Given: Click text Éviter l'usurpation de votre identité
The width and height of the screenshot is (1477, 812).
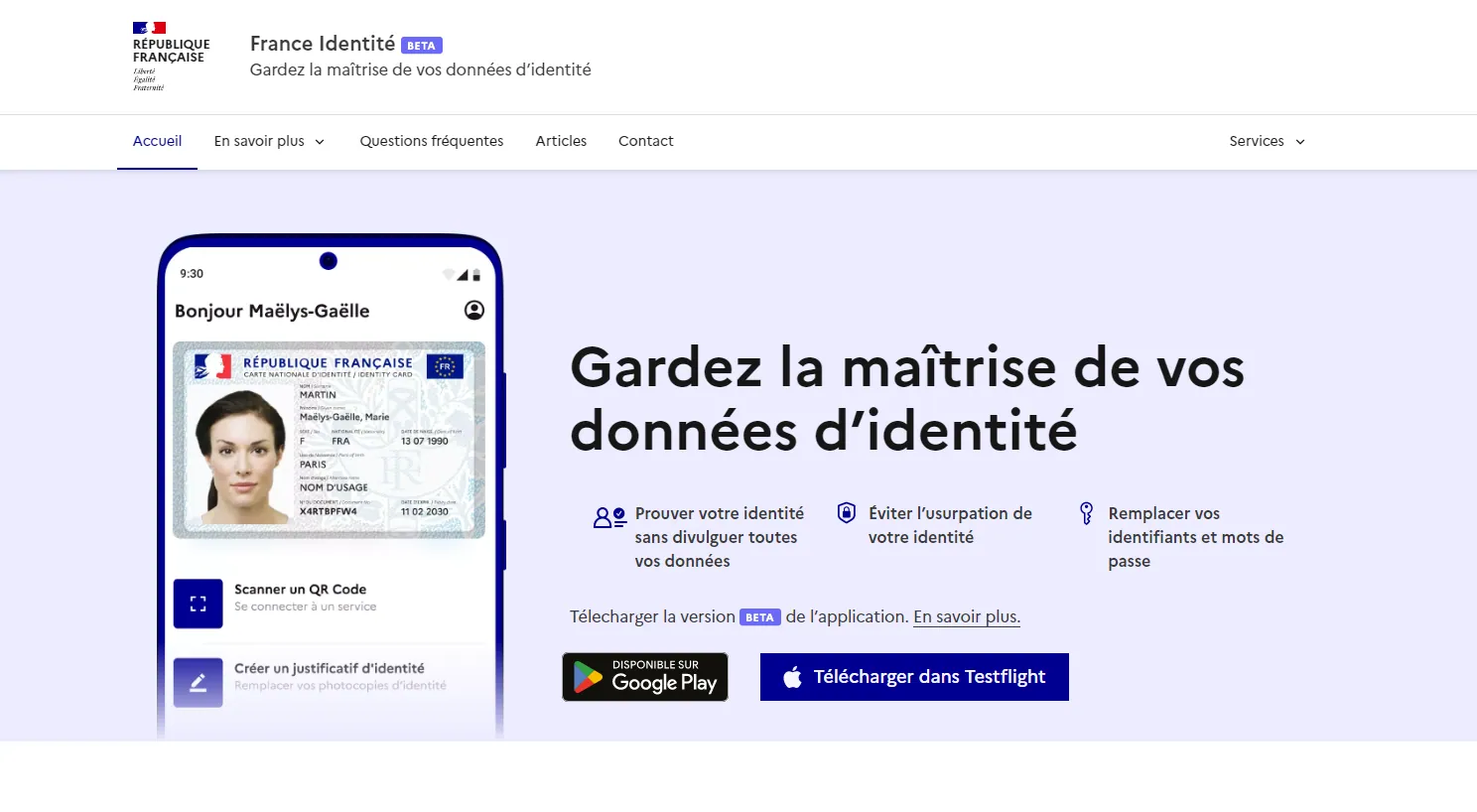Looking at the screenshot, I should tap(950, 525).
